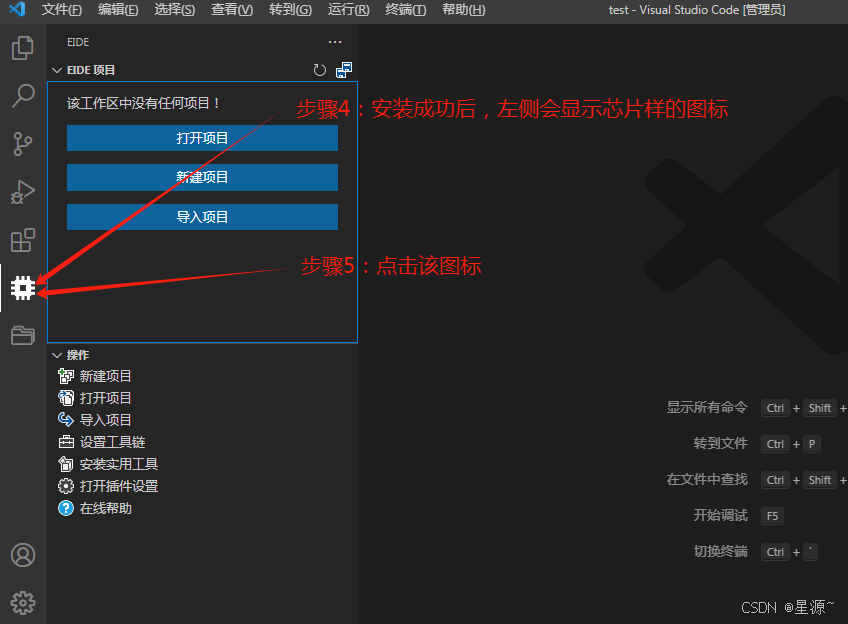Click the blue 导入项目 button

tap(202, 217)
